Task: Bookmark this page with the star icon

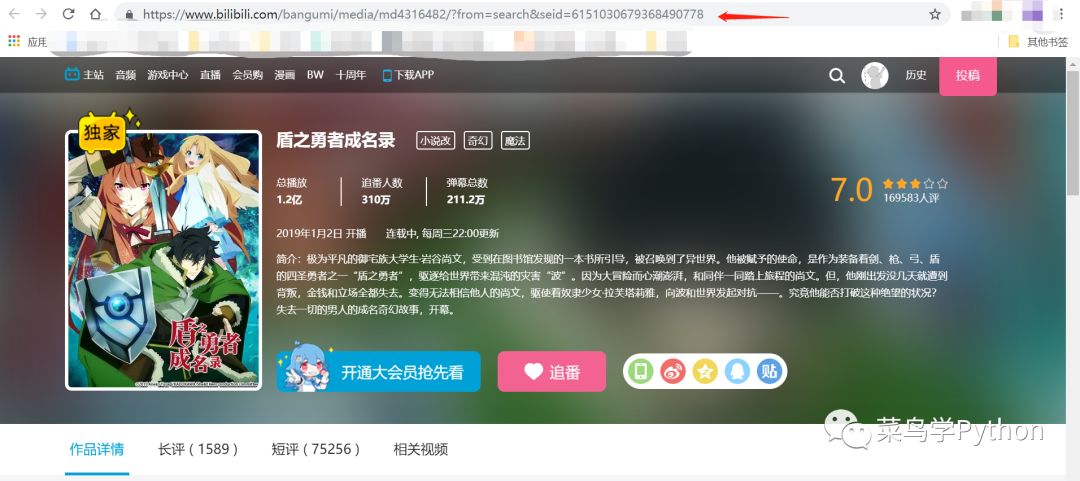Action: (x=935, y=14)
